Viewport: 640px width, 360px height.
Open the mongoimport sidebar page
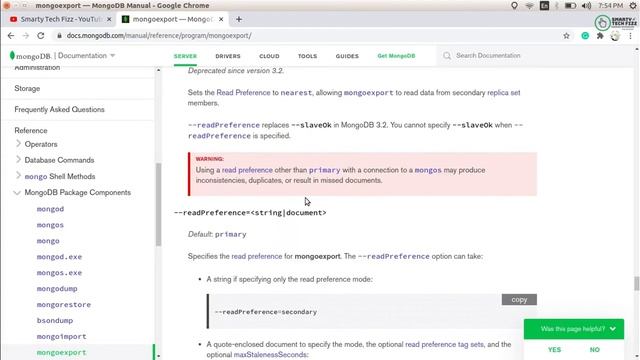click(61, 336)
